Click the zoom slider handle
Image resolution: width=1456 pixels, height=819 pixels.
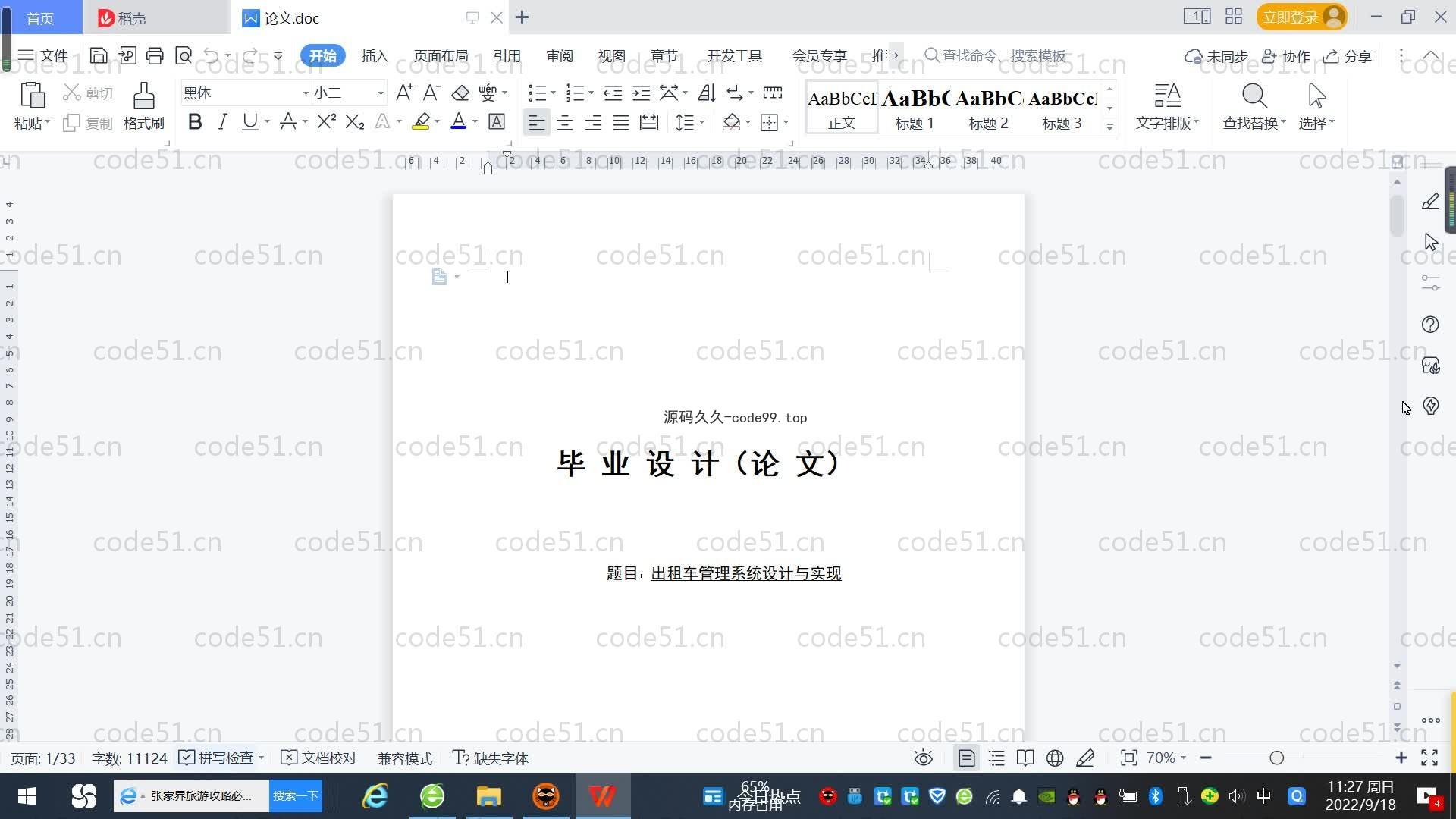click(1276, 758)
